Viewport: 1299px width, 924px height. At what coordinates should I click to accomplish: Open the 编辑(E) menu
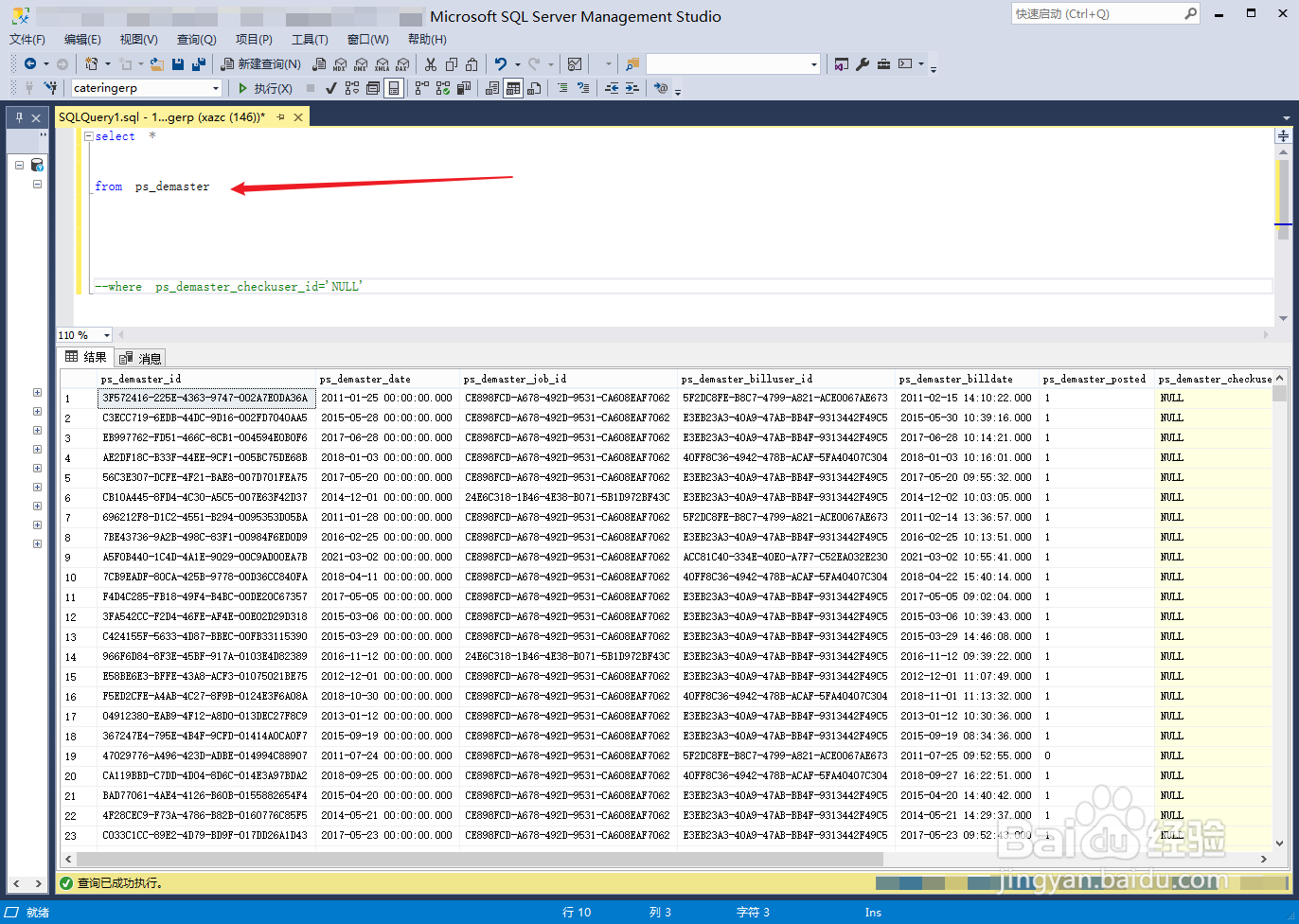point(82,39)
